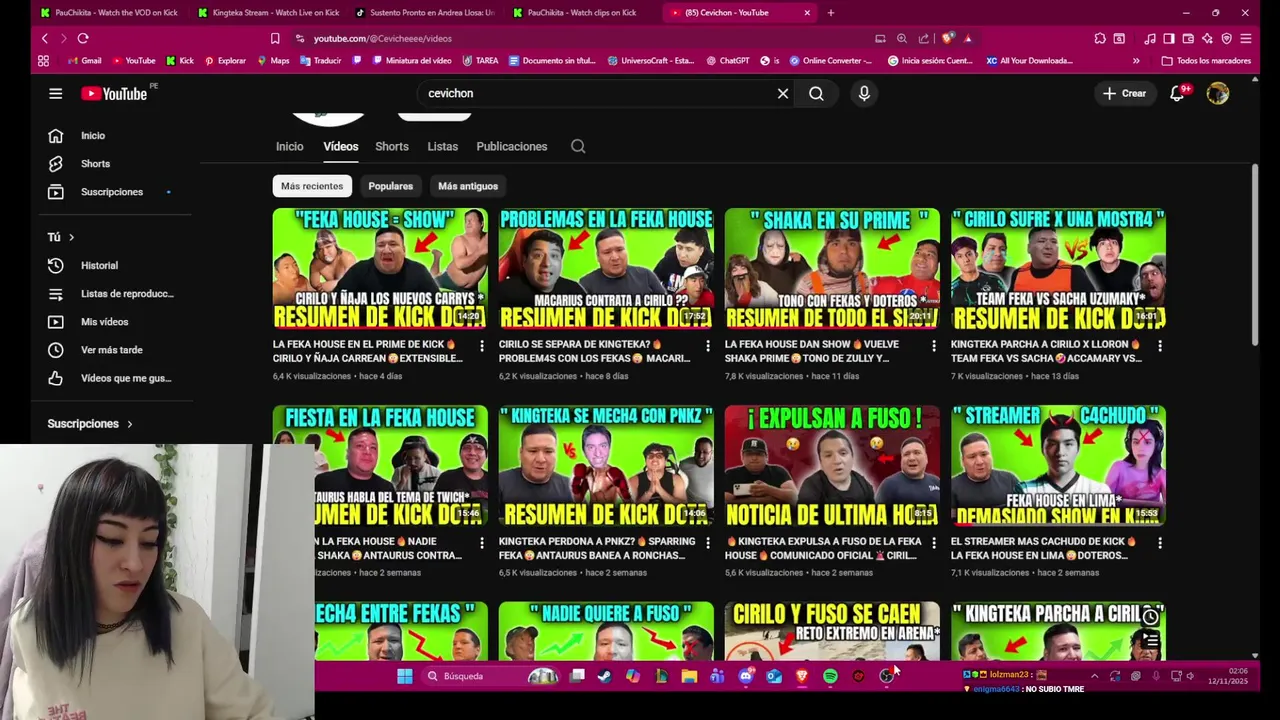Open STREAMER C4CHUDO video thumbnail

coord(1058,465)
